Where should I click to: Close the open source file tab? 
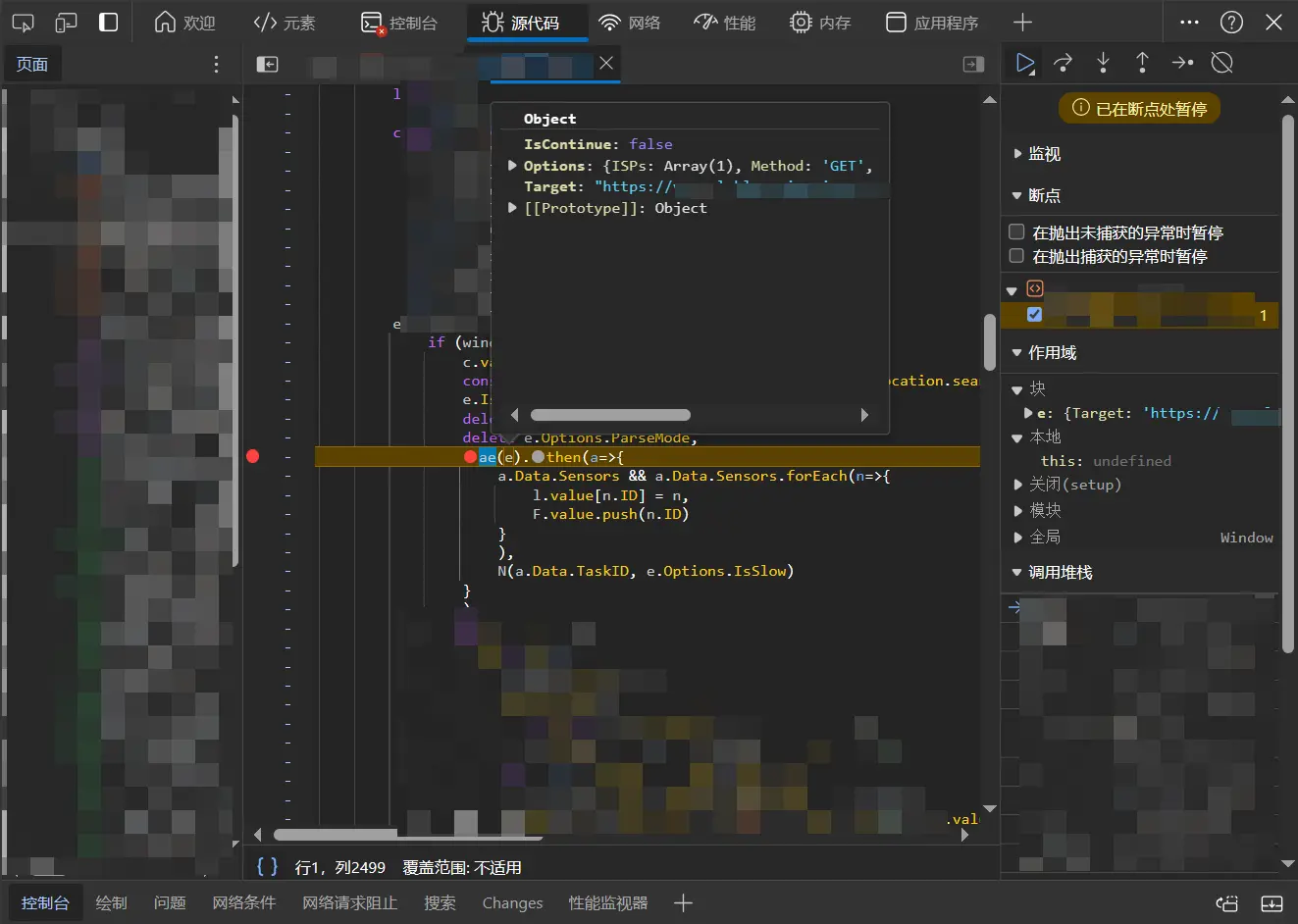point(606,64)
